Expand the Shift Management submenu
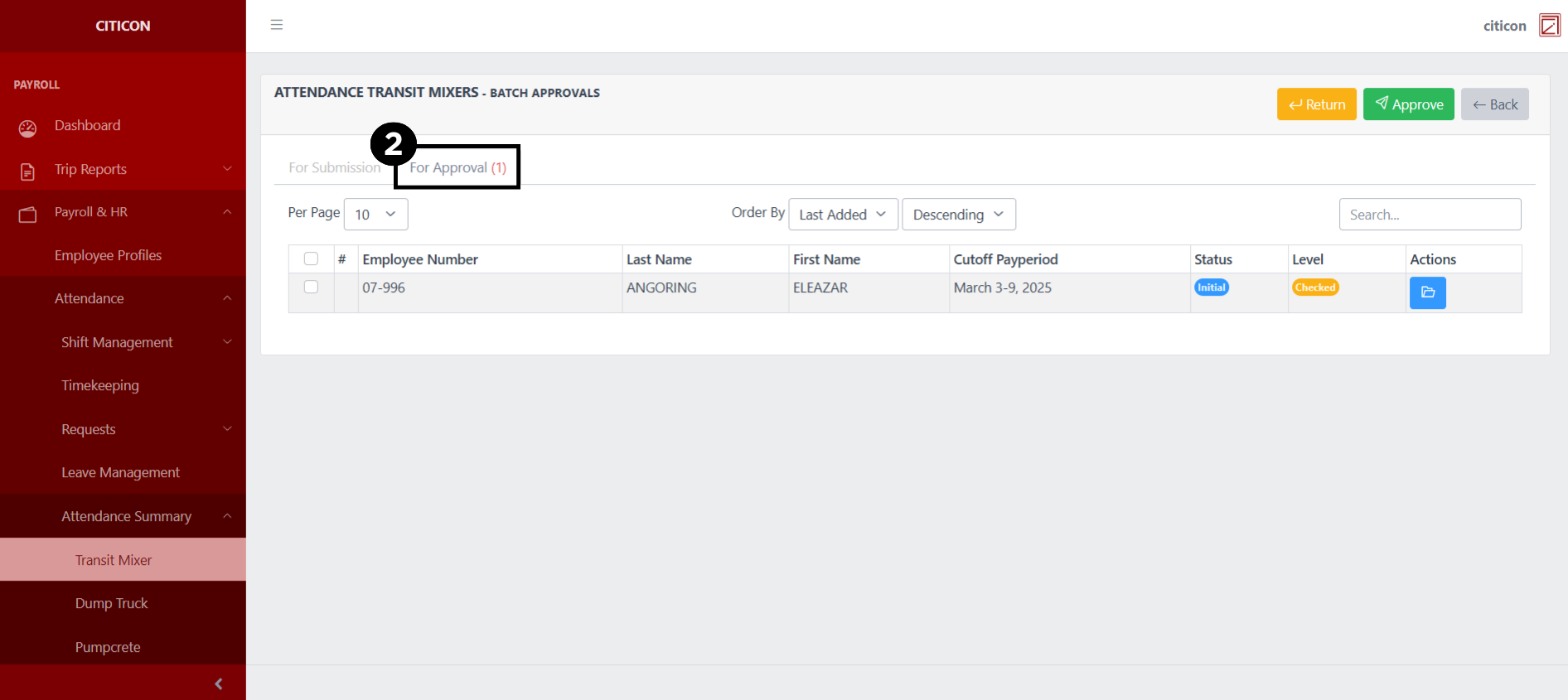 tap(117, 342)
